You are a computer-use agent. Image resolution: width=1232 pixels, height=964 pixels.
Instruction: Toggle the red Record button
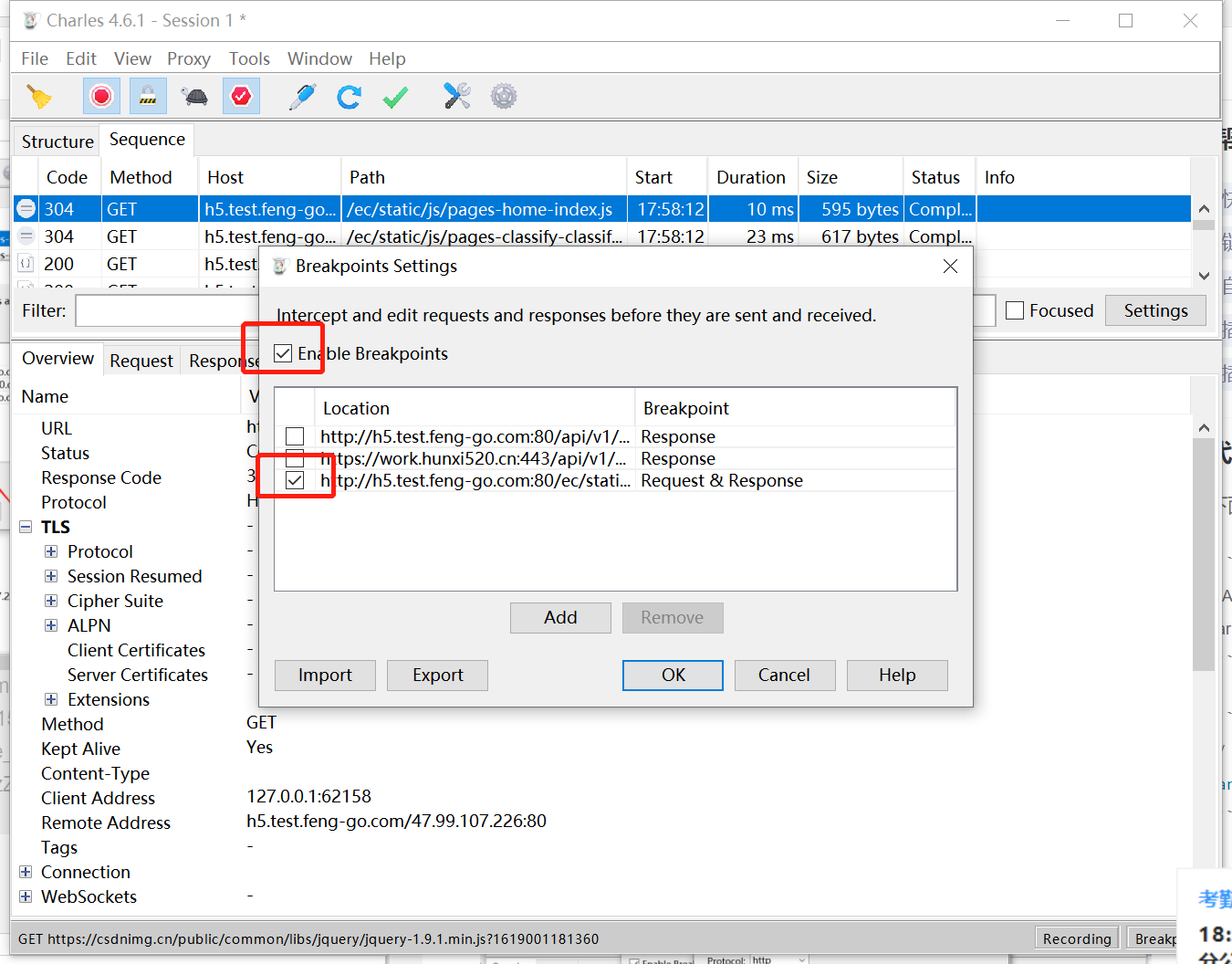[101, 96]
